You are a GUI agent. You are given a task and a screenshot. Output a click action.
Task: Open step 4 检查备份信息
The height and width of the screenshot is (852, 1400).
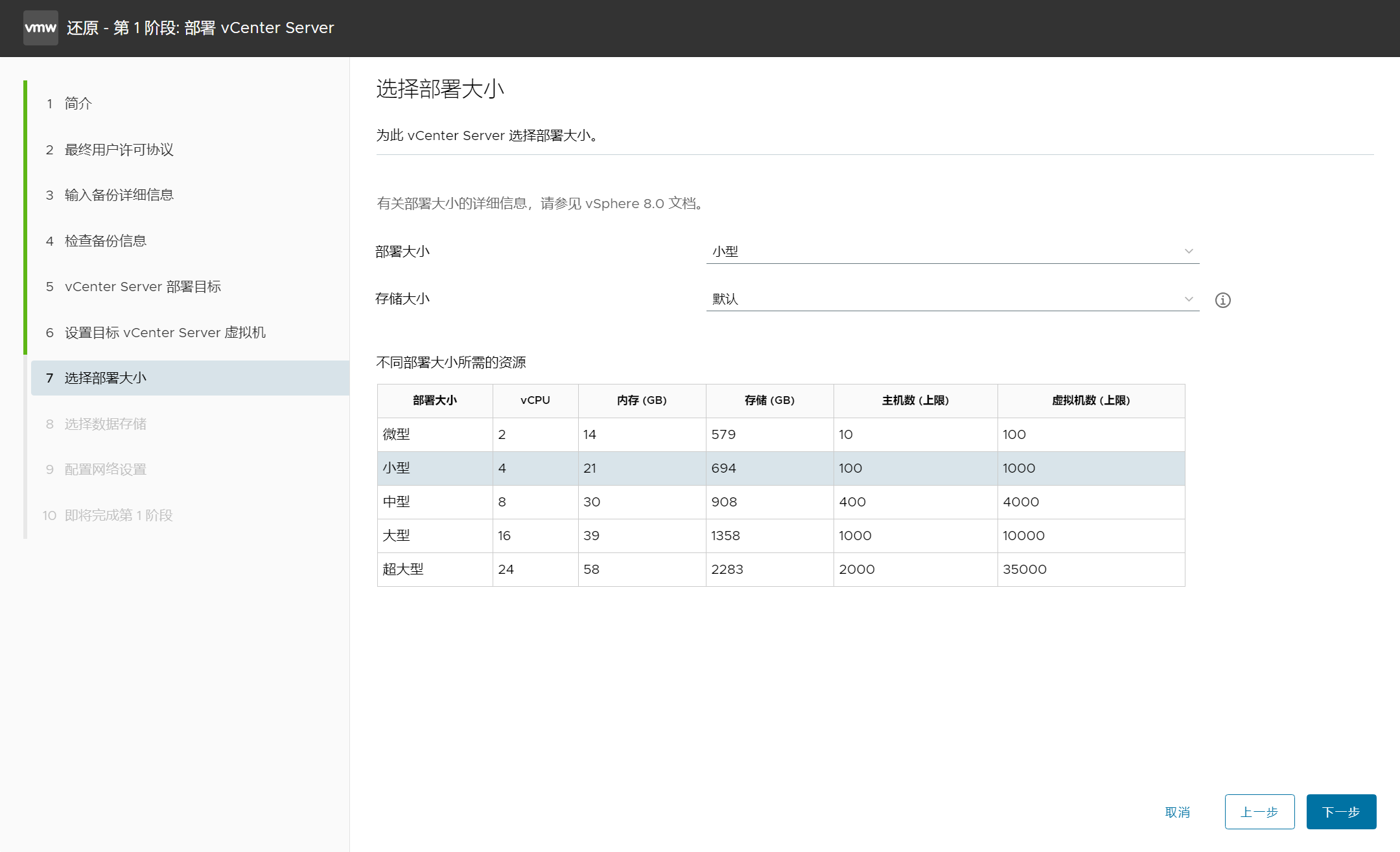point(106,241)
